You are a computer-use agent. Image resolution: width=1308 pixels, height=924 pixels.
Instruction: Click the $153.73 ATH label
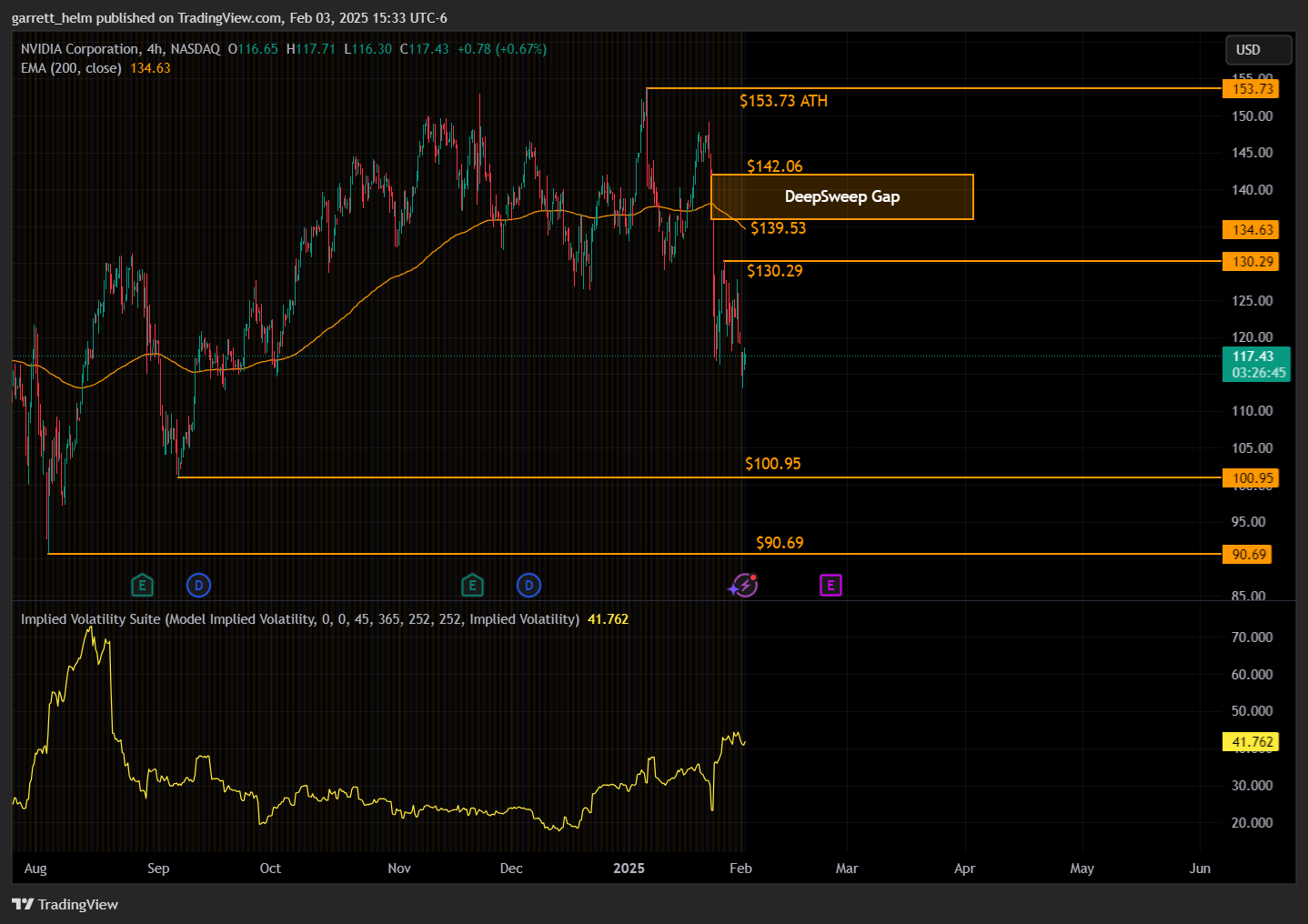783,101
